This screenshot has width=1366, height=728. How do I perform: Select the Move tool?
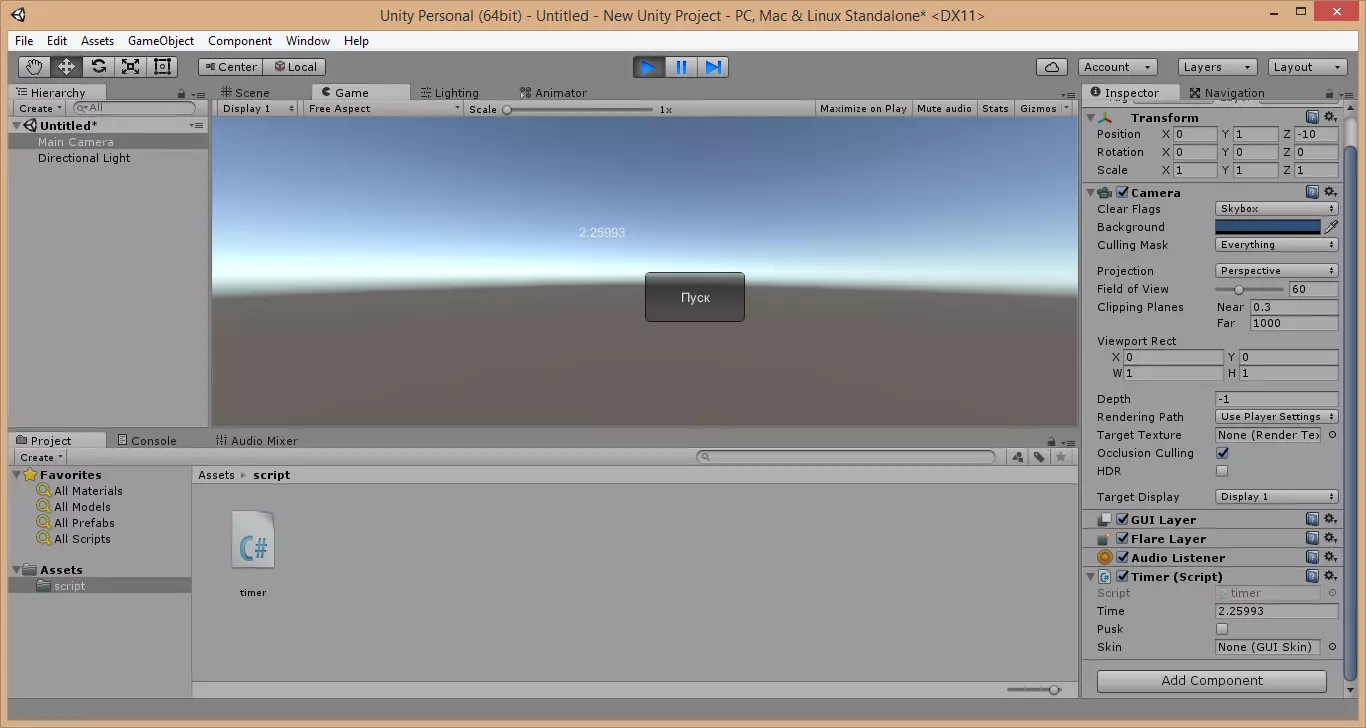(x=66, y=67)
